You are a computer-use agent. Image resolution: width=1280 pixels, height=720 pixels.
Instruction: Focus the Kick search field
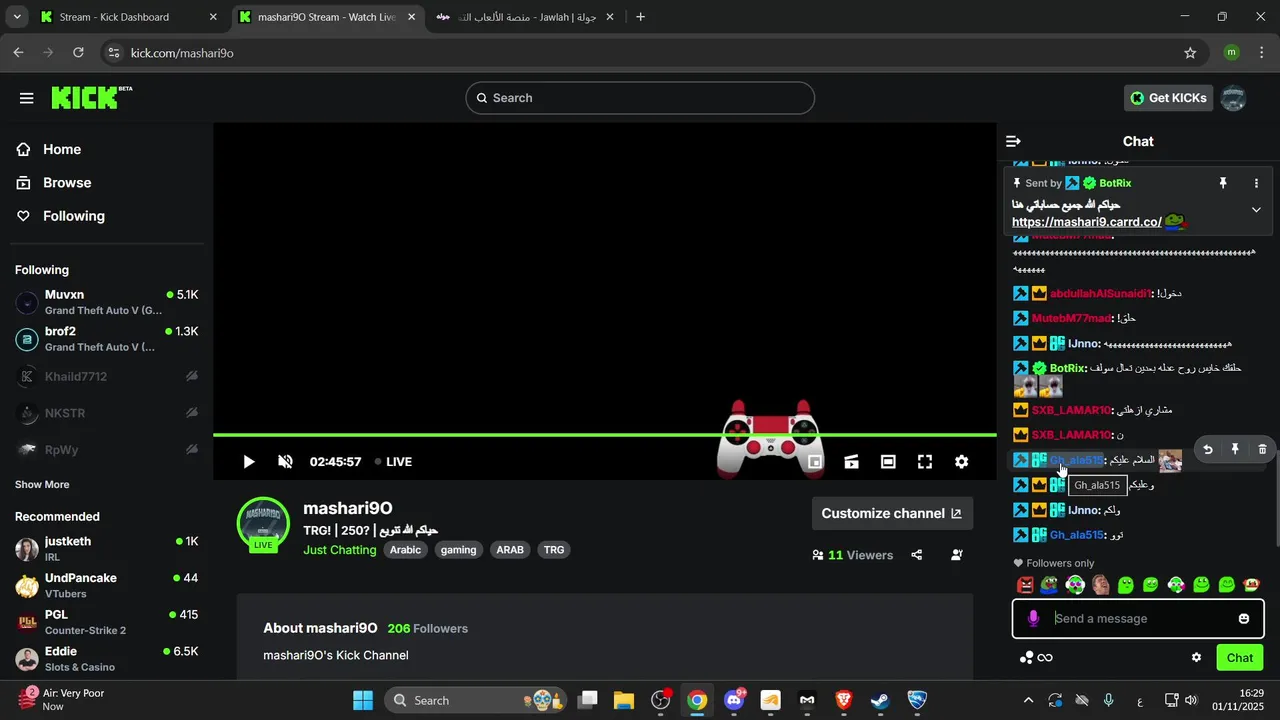click(640, 98)
